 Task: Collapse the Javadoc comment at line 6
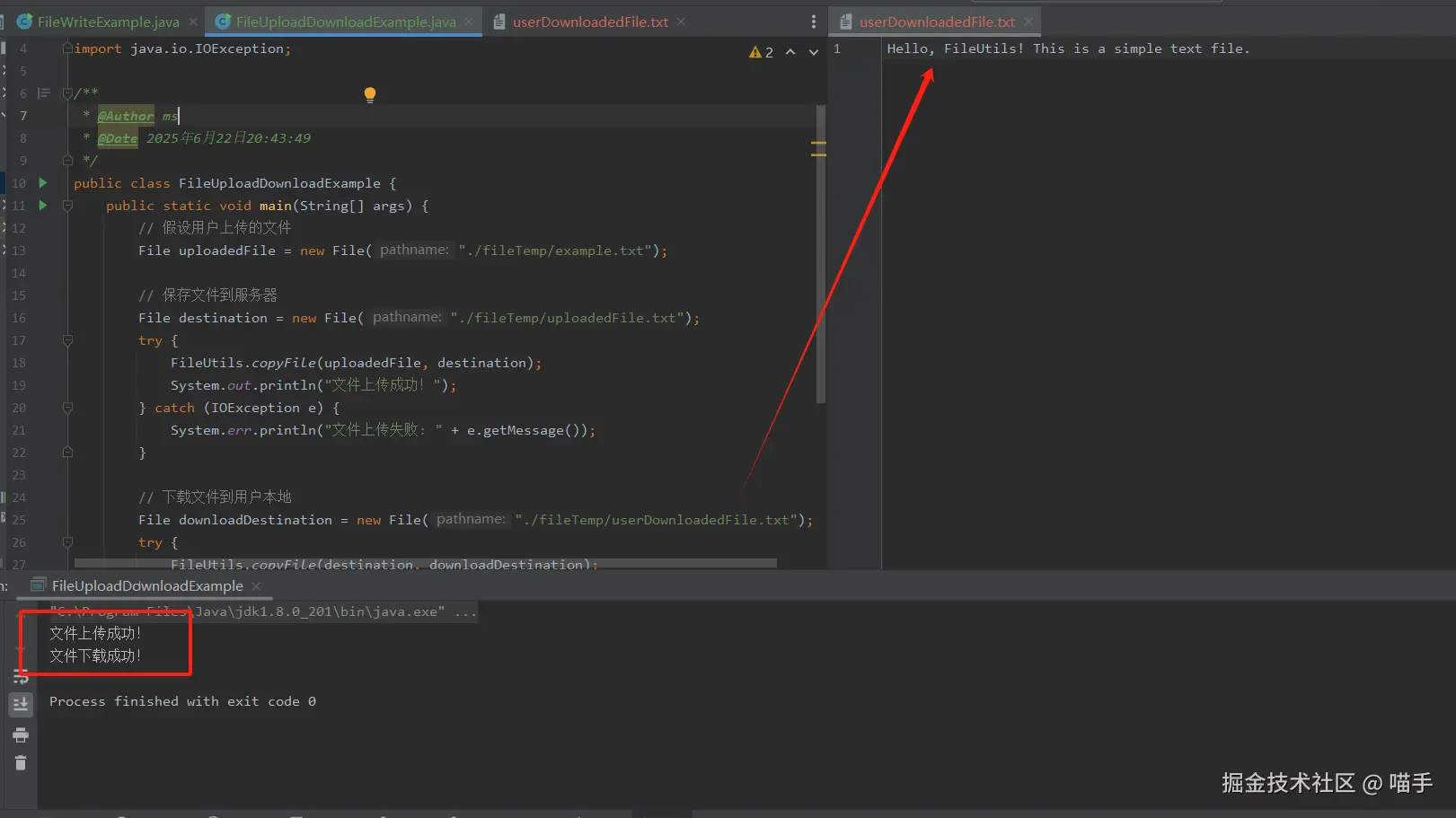(x=67, y=92)
